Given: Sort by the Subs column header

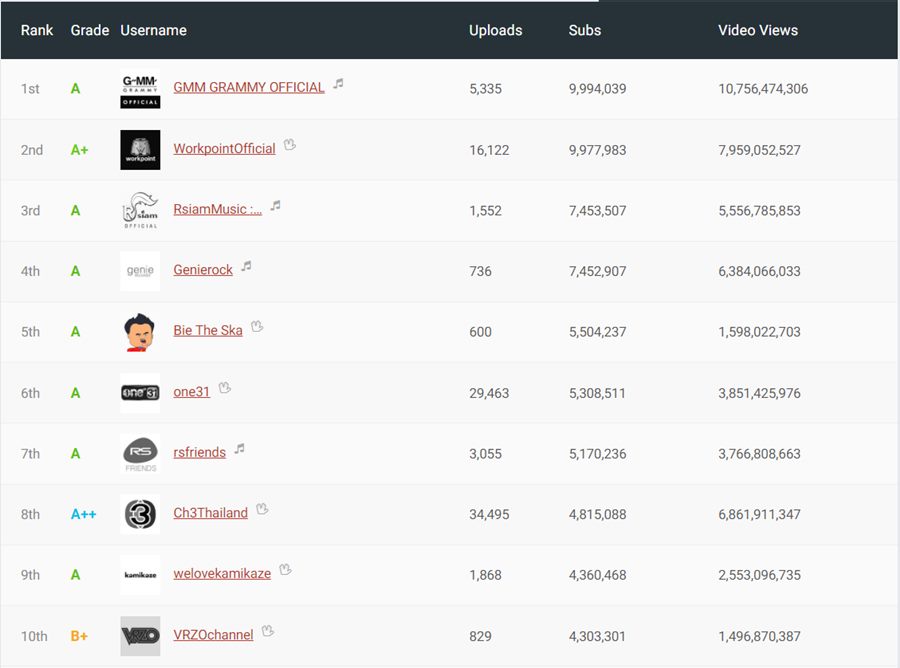Looking at the screenshot, I should click(x=584, y=30).
